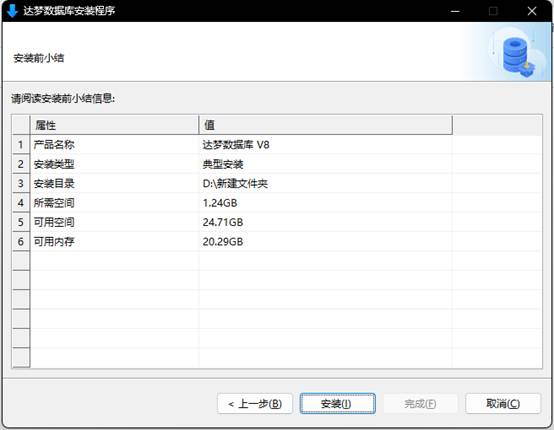
Task: Select the 达梦数据库 V8 value cell
Action: coord(325,145)
